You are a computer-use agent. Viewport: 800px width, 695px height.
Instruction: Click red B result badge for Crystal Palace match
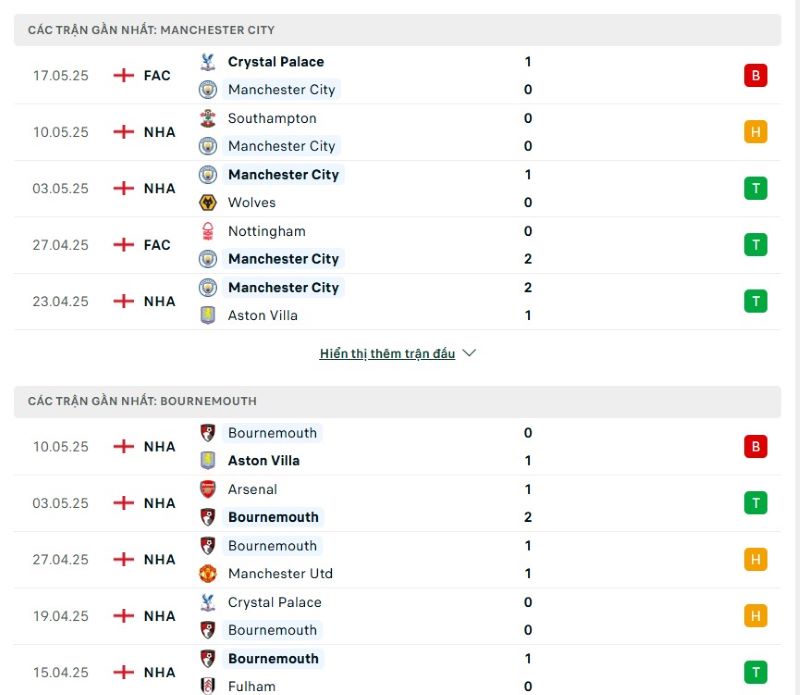(x=756, y=76)
